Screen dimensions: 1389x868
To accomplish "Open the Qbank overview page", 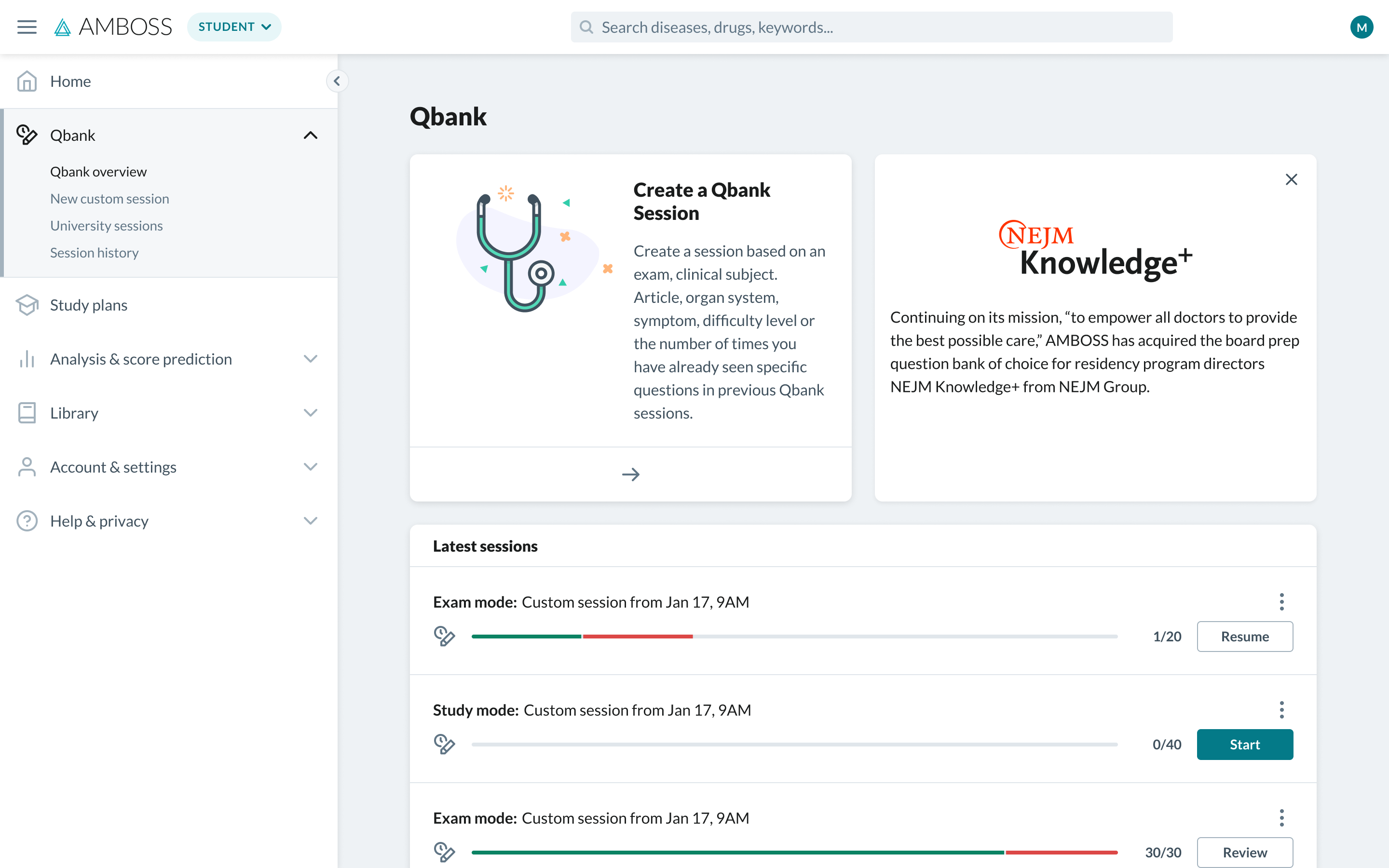I will click(98, 171).
